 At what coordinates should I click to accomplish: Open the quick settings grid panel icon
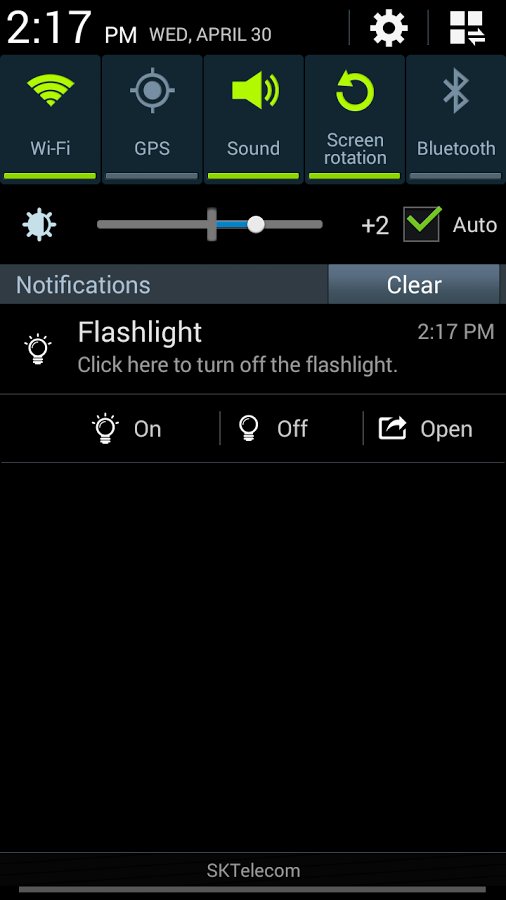tap(467, 28)
